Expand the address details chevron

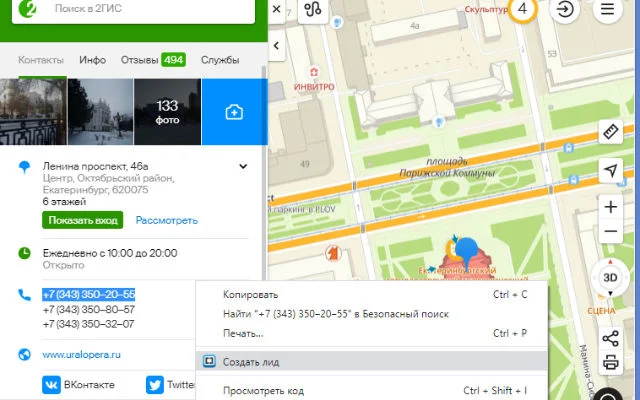click(243, 166)
